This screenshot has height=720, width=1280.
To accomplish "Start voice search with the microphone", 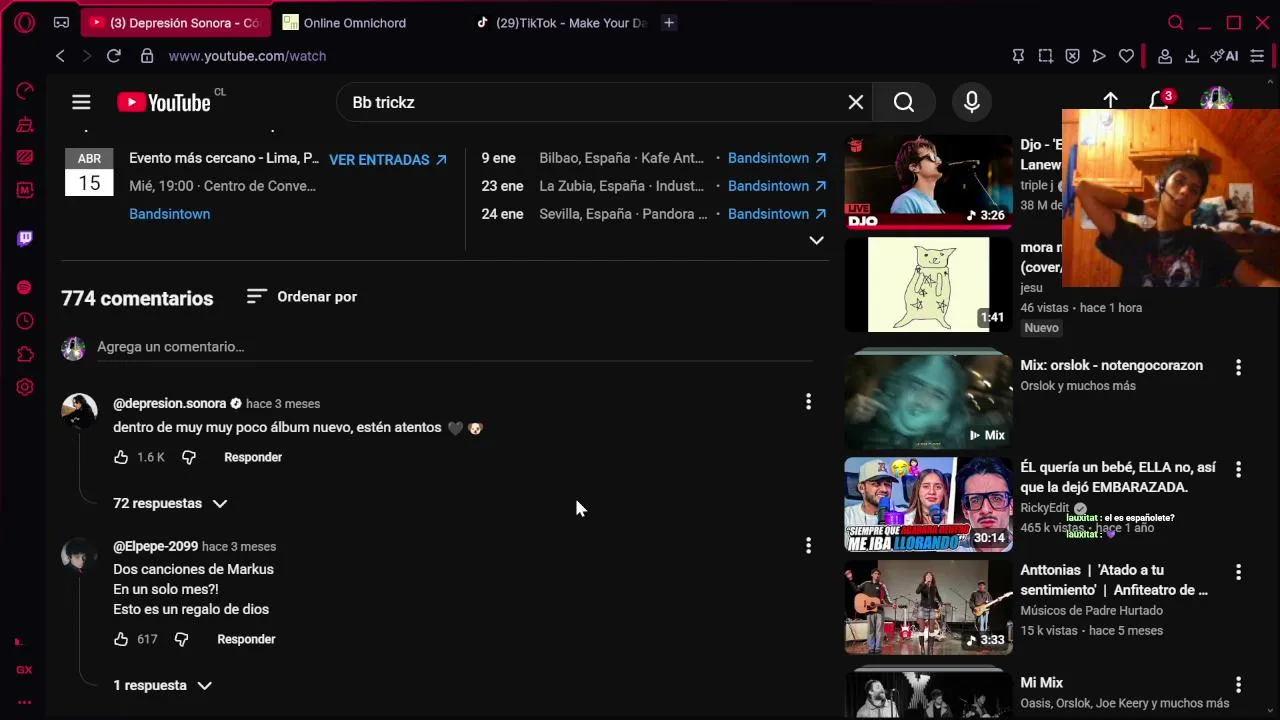I will coord(971,102).
